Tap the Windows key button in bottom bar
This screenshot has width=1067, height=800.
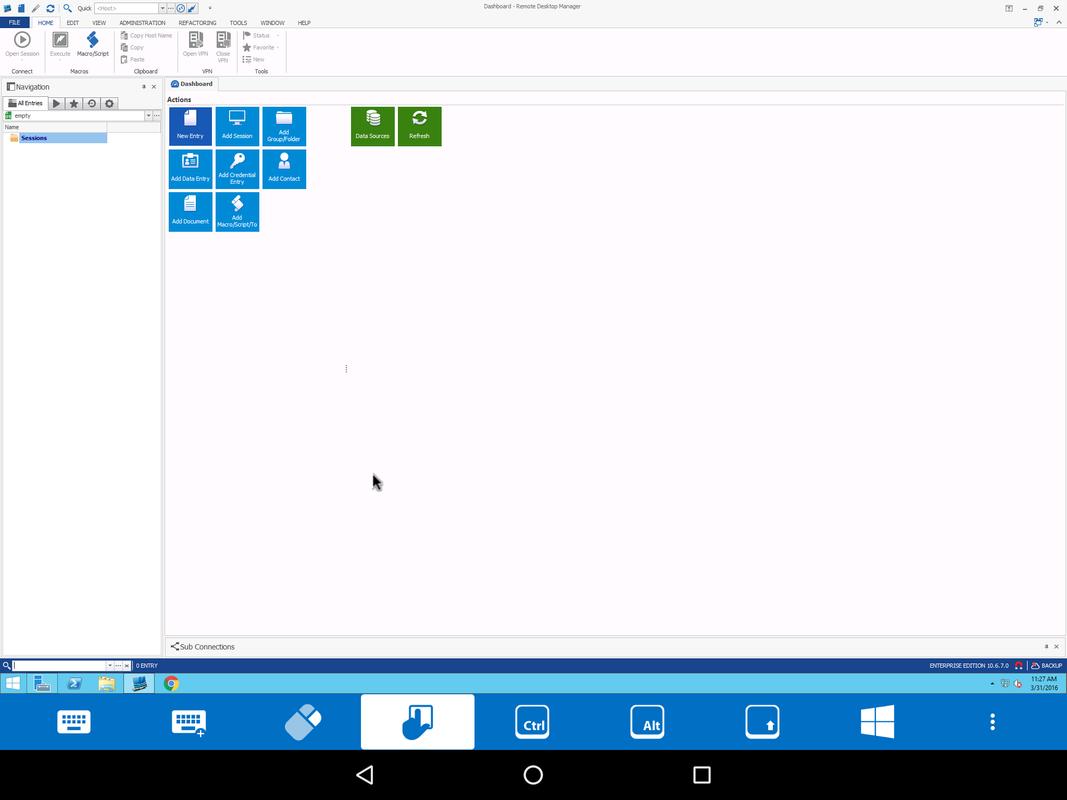coord(877,722)
